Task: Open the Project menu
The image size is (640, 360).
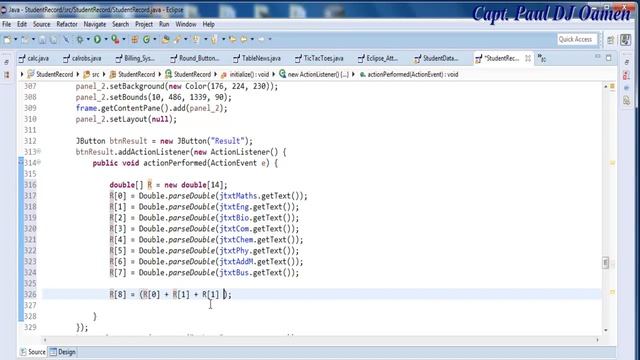Action: [144, 24]
